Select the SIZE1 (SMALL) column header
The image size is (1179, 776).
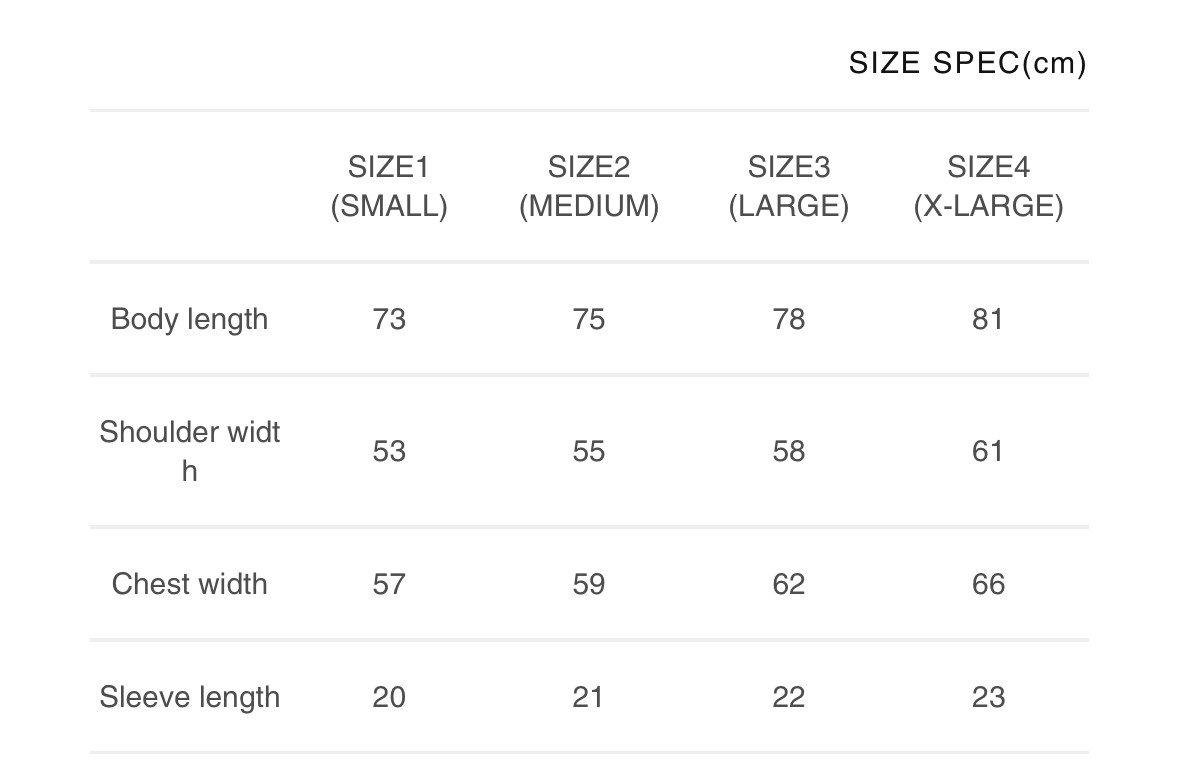coord(389,187)
